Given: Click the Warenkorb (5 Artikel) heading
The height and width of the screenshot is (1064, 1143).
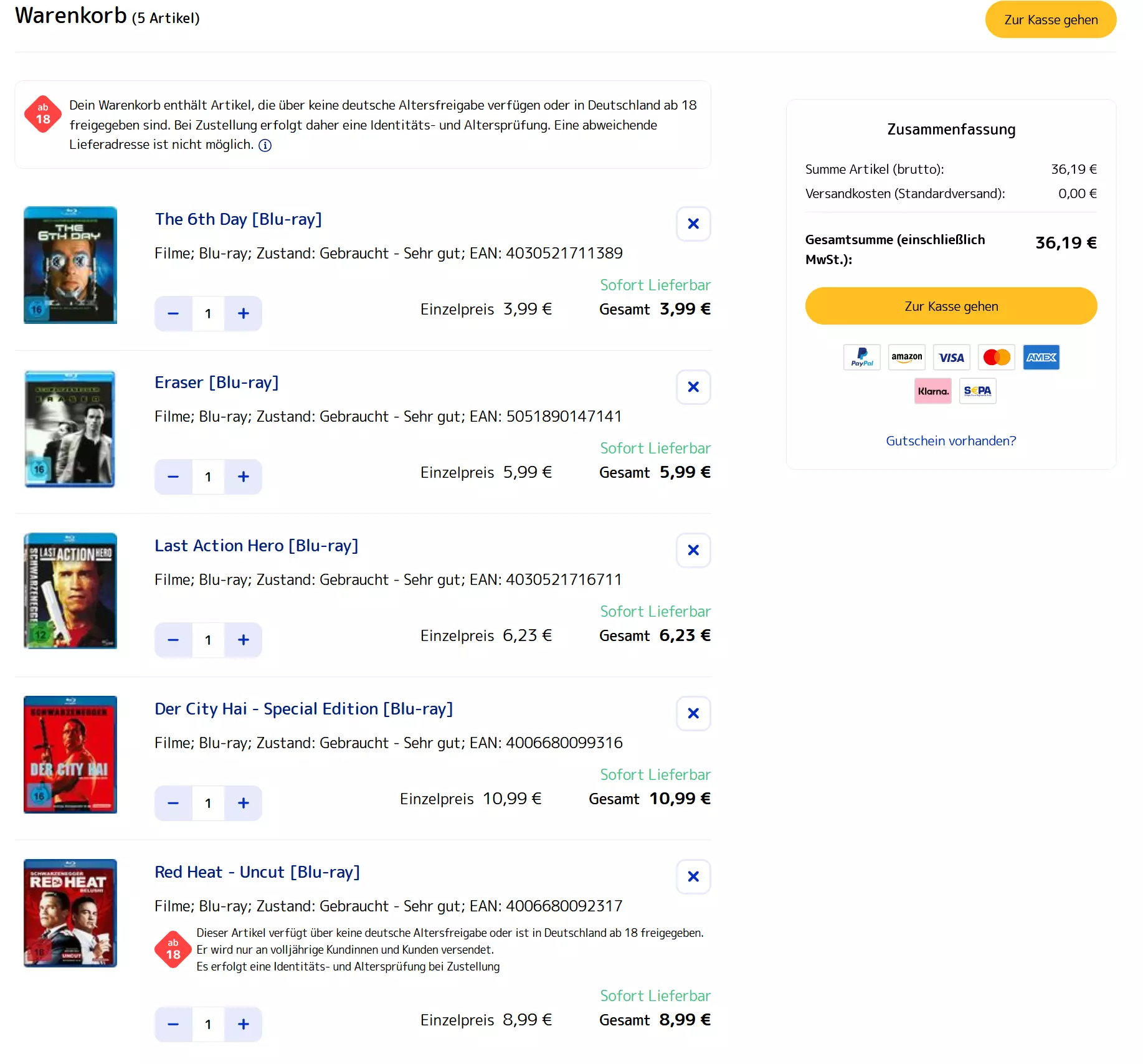Looking at the screenshot, I should click(x=107, y=16).
